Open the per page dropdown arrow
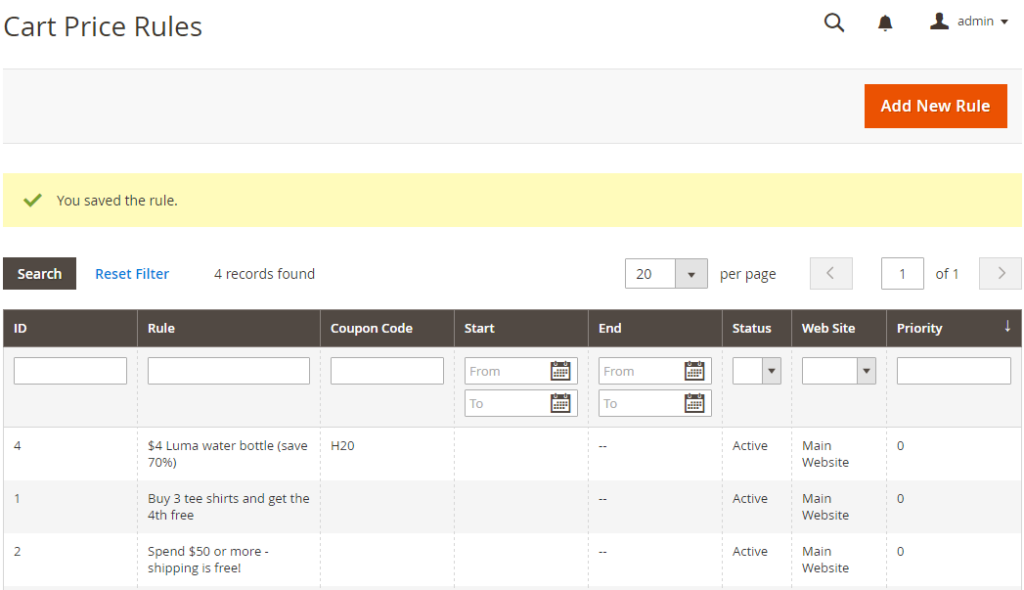Screen dimensions: 1024x590 [691, 274]
